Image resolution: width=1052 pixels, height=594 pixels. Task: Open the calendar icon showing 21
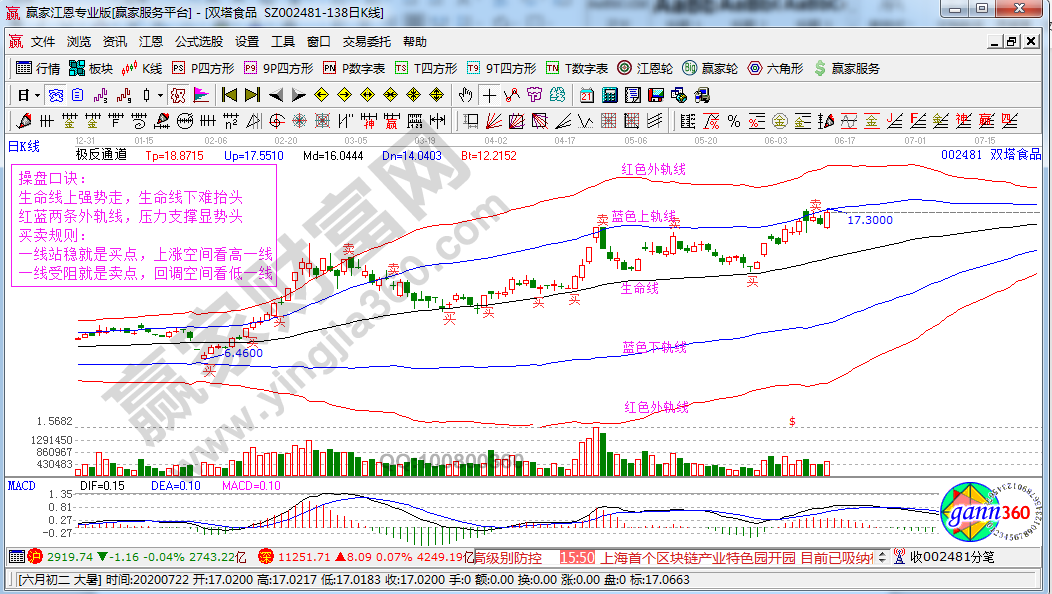[586, 96]
